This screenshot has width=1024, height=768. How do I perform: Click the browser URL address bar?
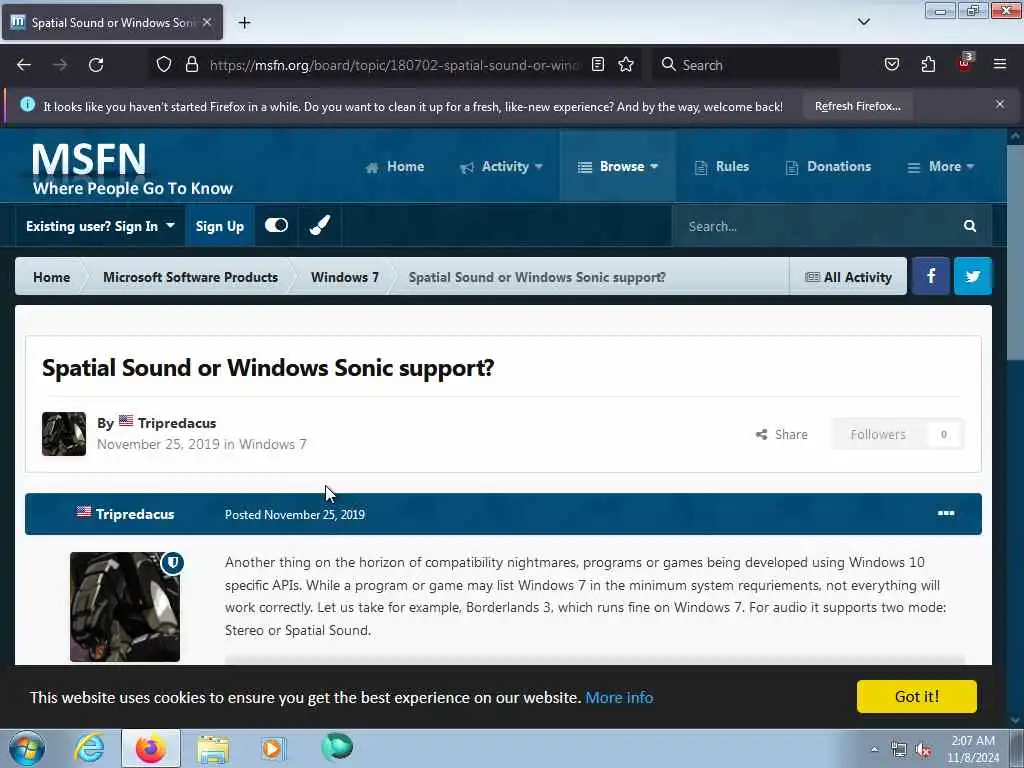[x=394, y=65]
